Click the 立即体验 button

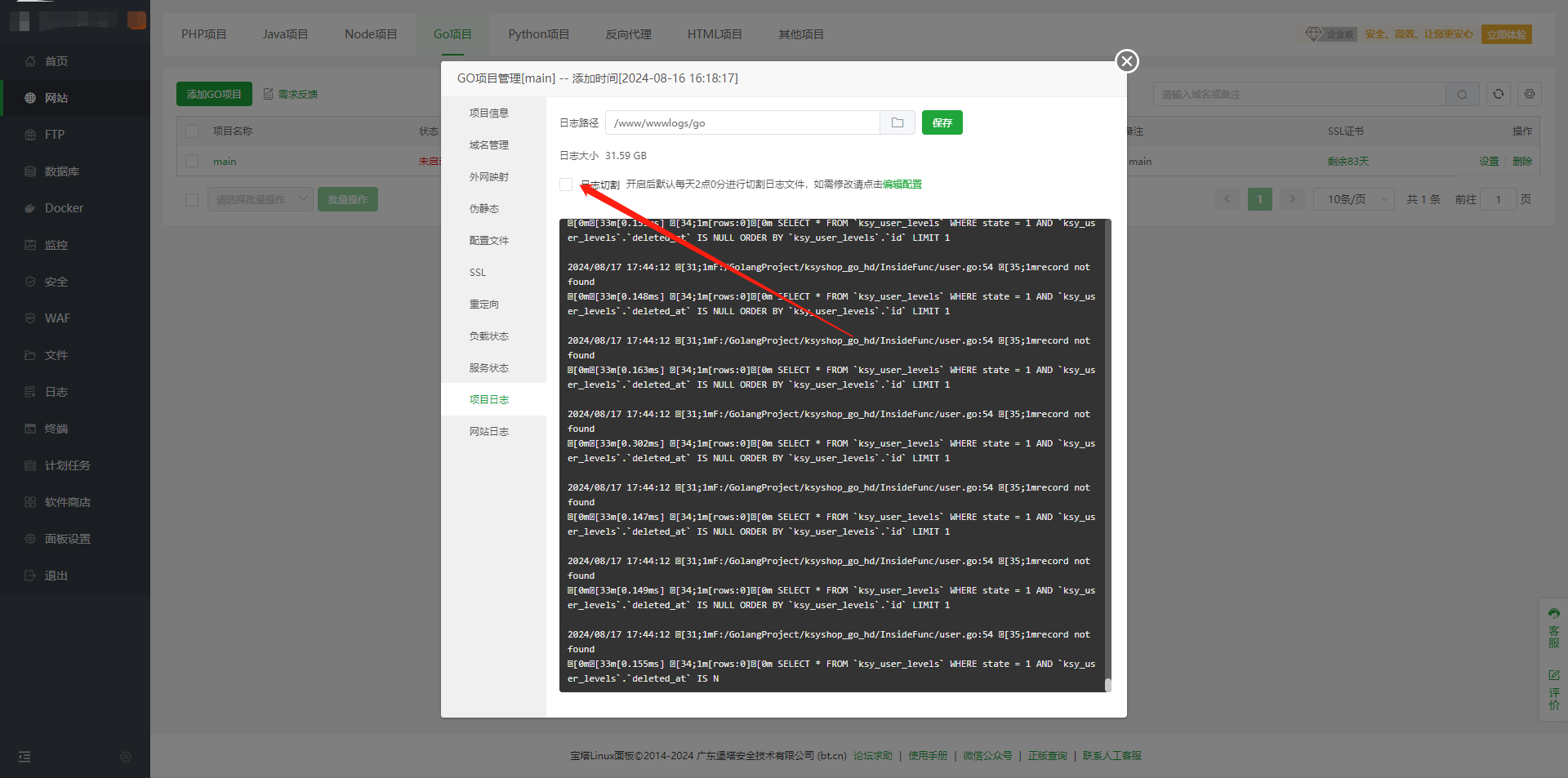(x=1507, y=34)
